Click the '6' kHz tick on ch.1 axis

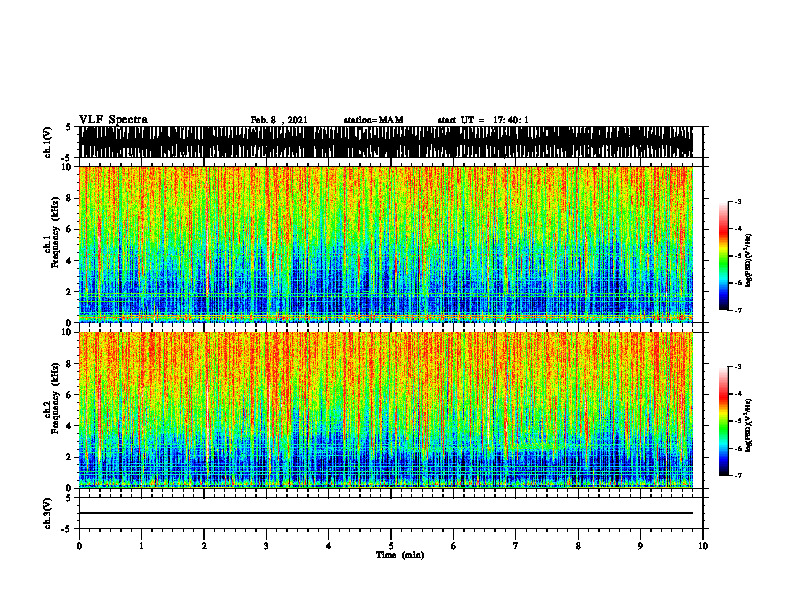tap(70, 229)
